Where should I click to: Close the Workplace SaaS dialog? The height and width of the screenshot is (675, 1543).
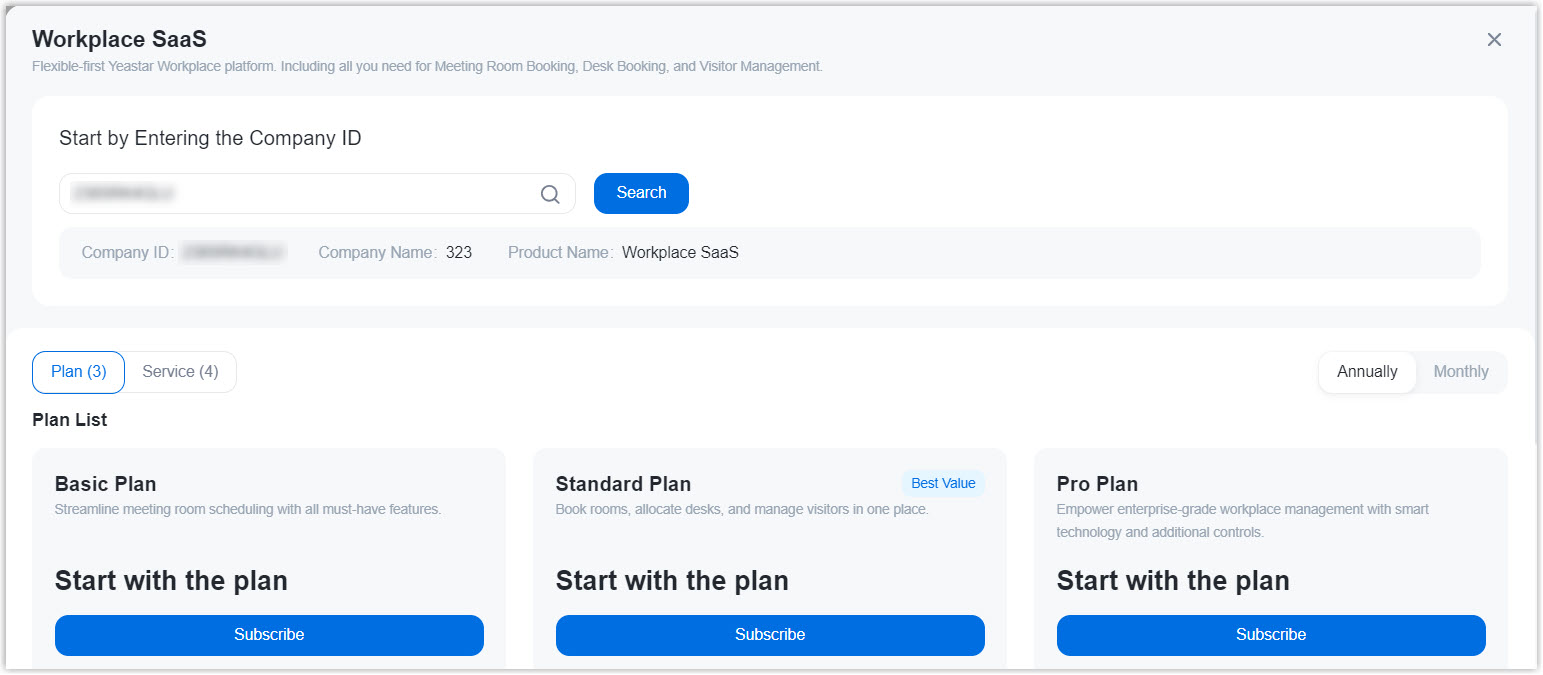tap(1494, 40)
